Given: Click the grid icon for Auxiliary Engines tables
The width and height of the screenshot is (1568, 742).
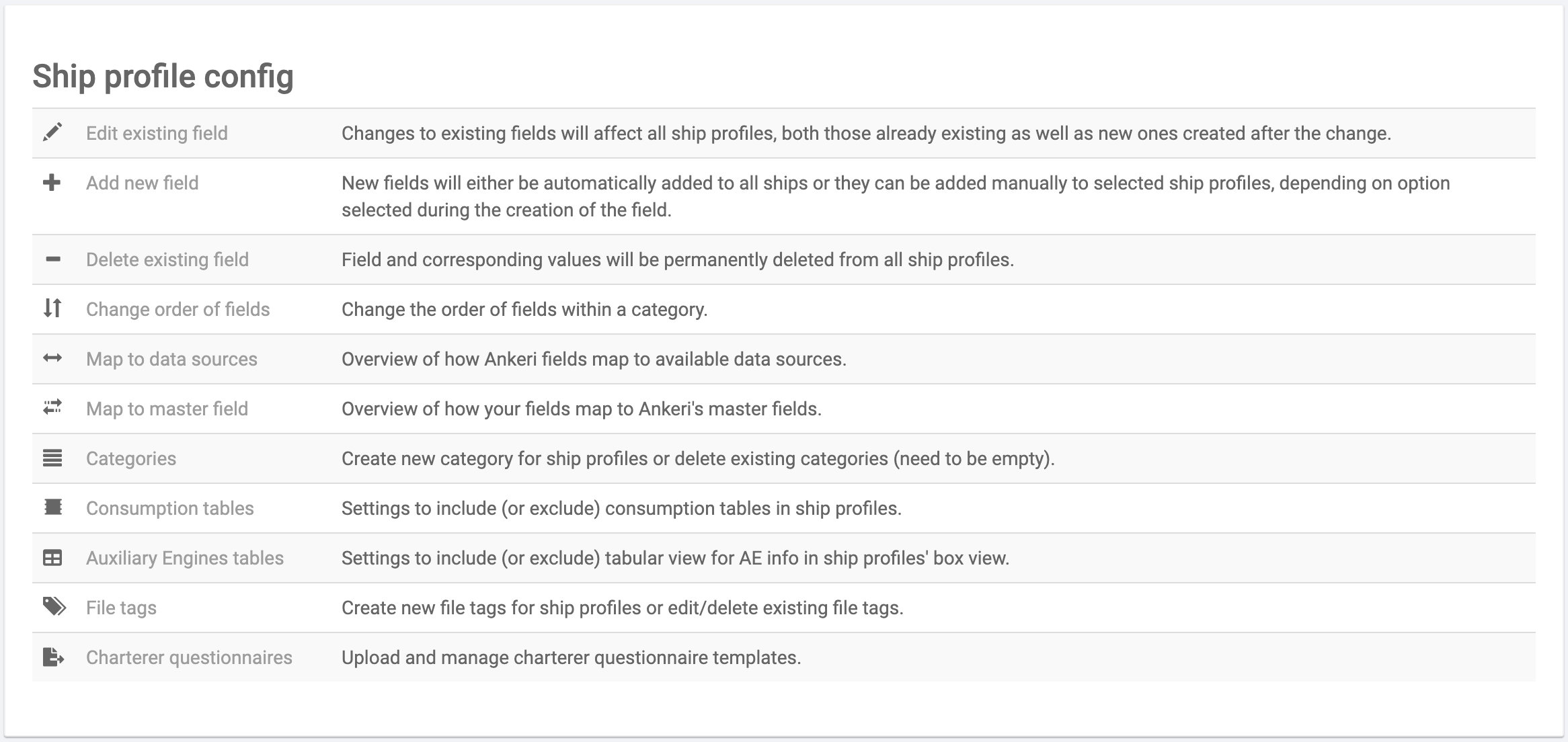Looking at the screenshot, I should click(x=52, y=557).
